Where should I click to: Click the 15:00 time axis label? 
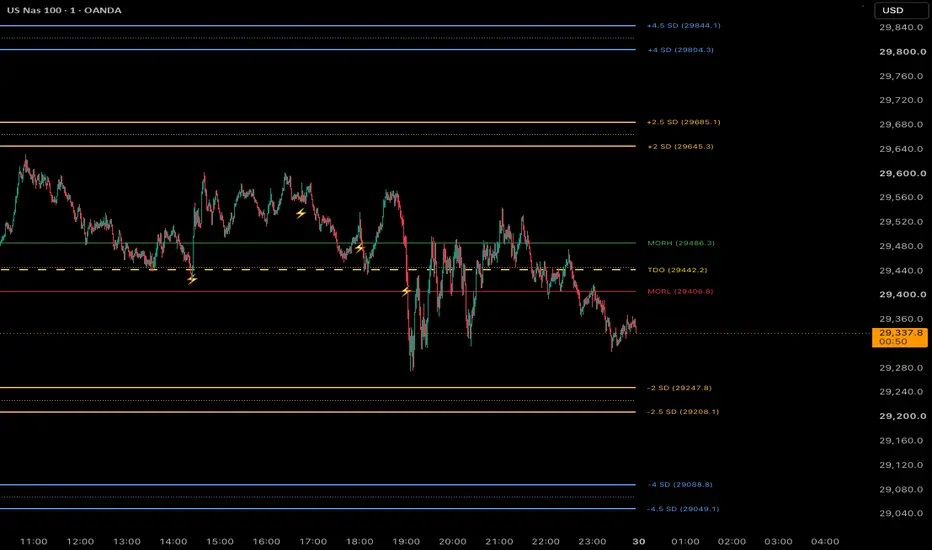(220, 542)
